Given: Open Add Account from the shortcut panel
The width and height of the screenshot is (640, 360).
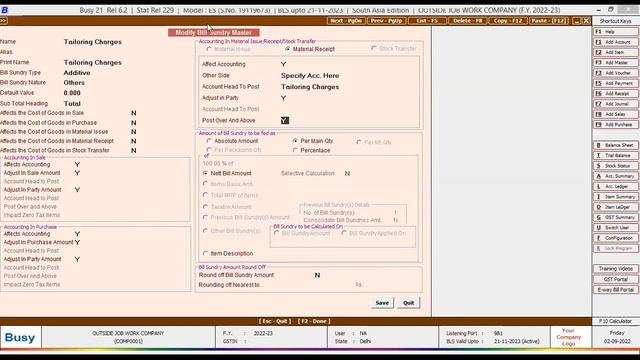Looking at the screenshot, I should pyautogui.click(x=616, y=42).
